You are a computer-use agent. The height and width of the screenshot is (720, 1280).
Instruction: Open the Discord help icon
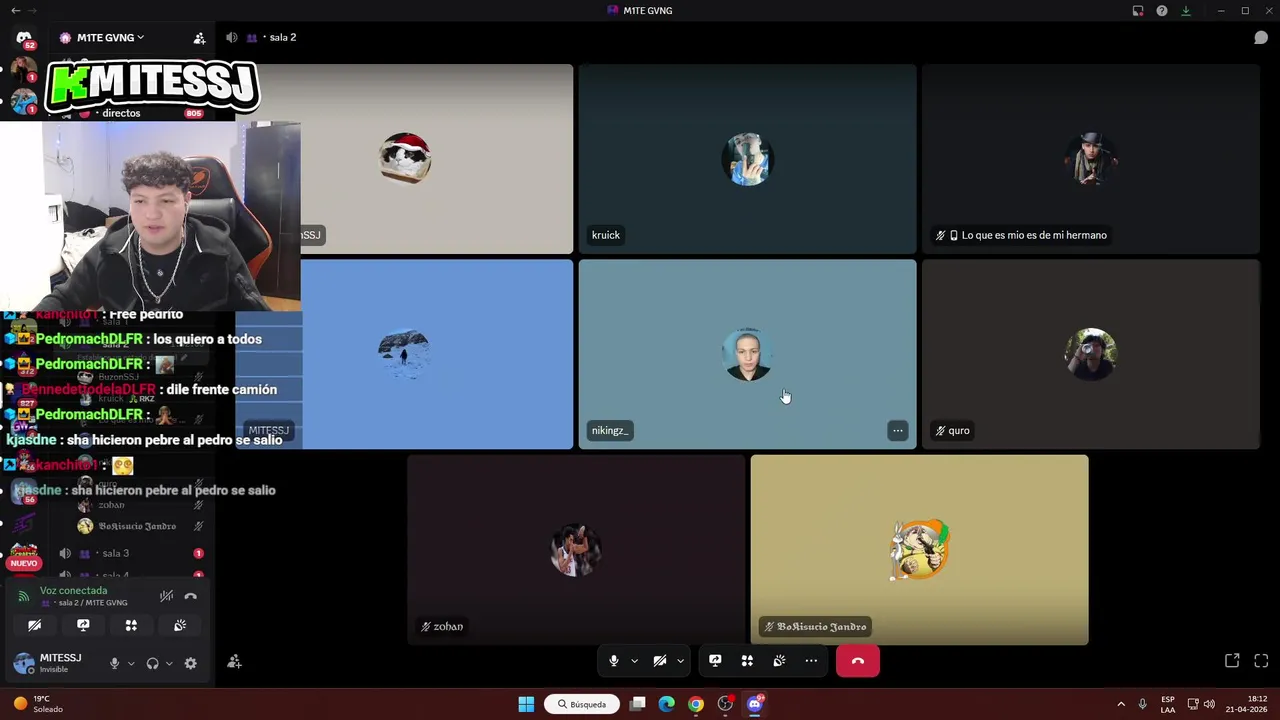(x=1162, y=11)
